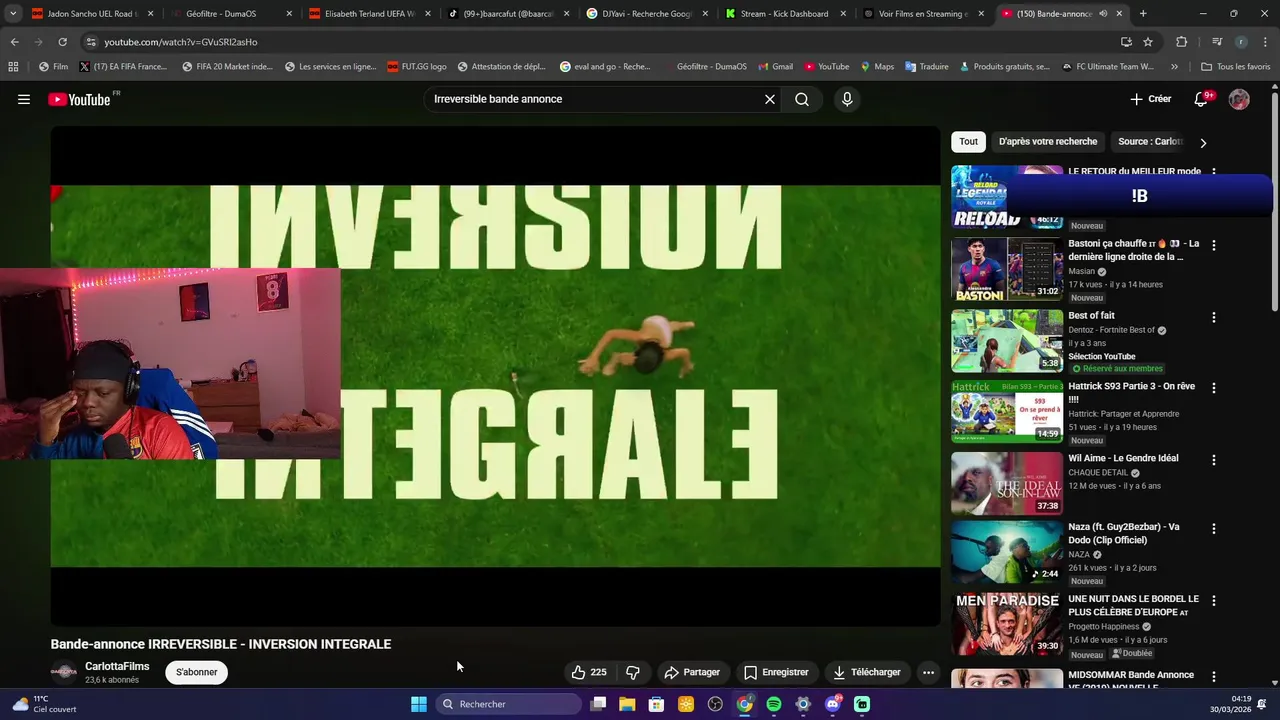Open the taskbar weather widget
1280x720 pixels.
(x=43, y=704)
